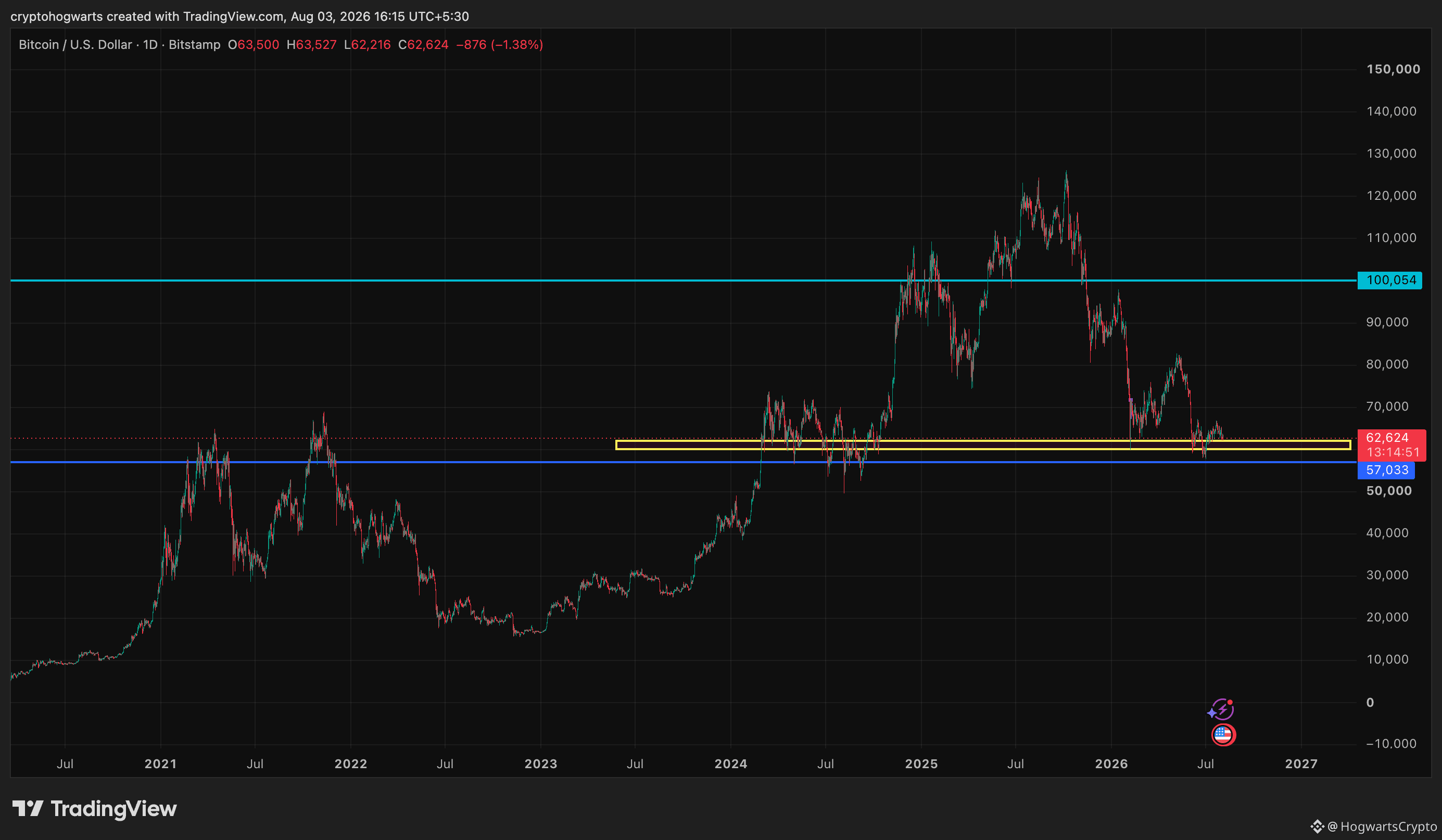This screenshot has width=1442, height=840.
Task: Click the 80,000 price axis label
Action: [x=1388, y=364]
